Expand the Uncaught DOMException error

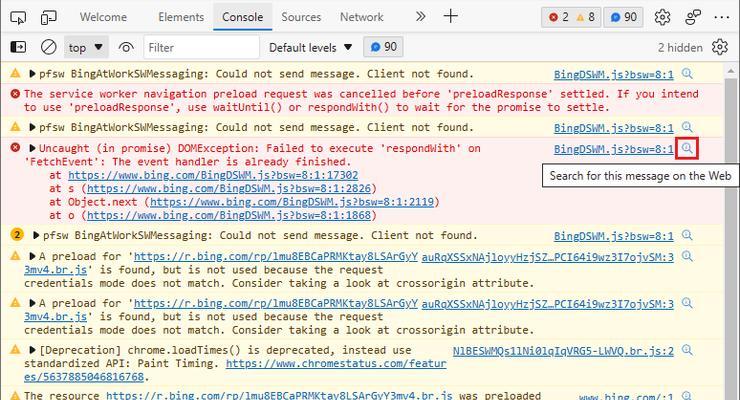(x=32, y=149)
